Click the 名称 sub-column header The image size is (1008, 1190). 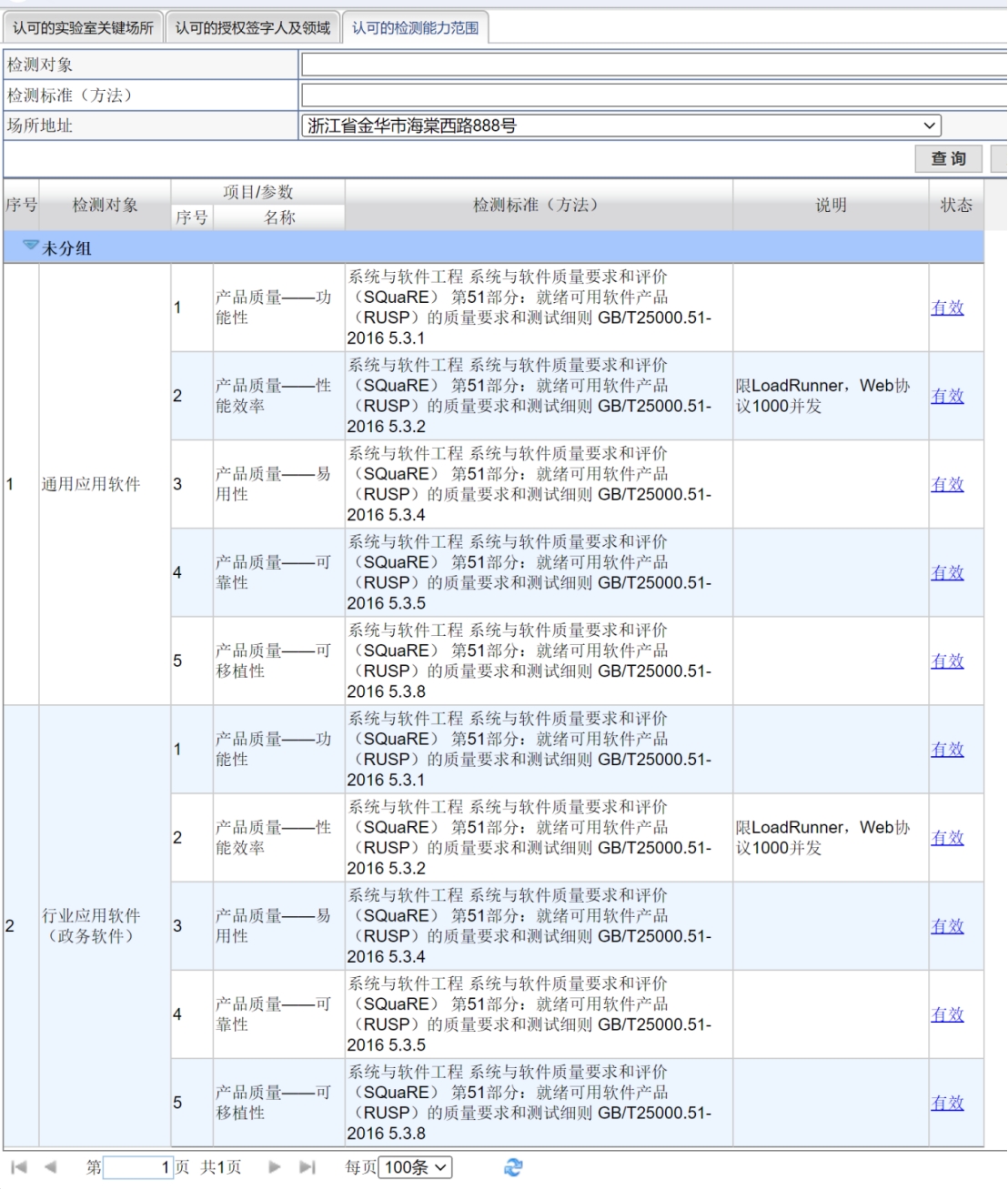point(279,217)
